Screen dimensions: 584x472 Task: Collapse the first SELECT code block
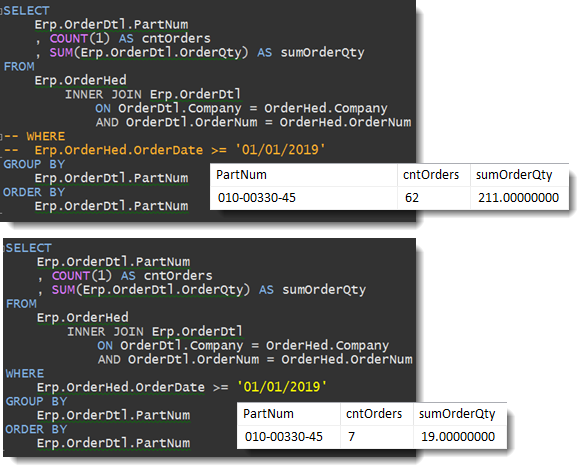pyautogui.click(x=1, y=11)
